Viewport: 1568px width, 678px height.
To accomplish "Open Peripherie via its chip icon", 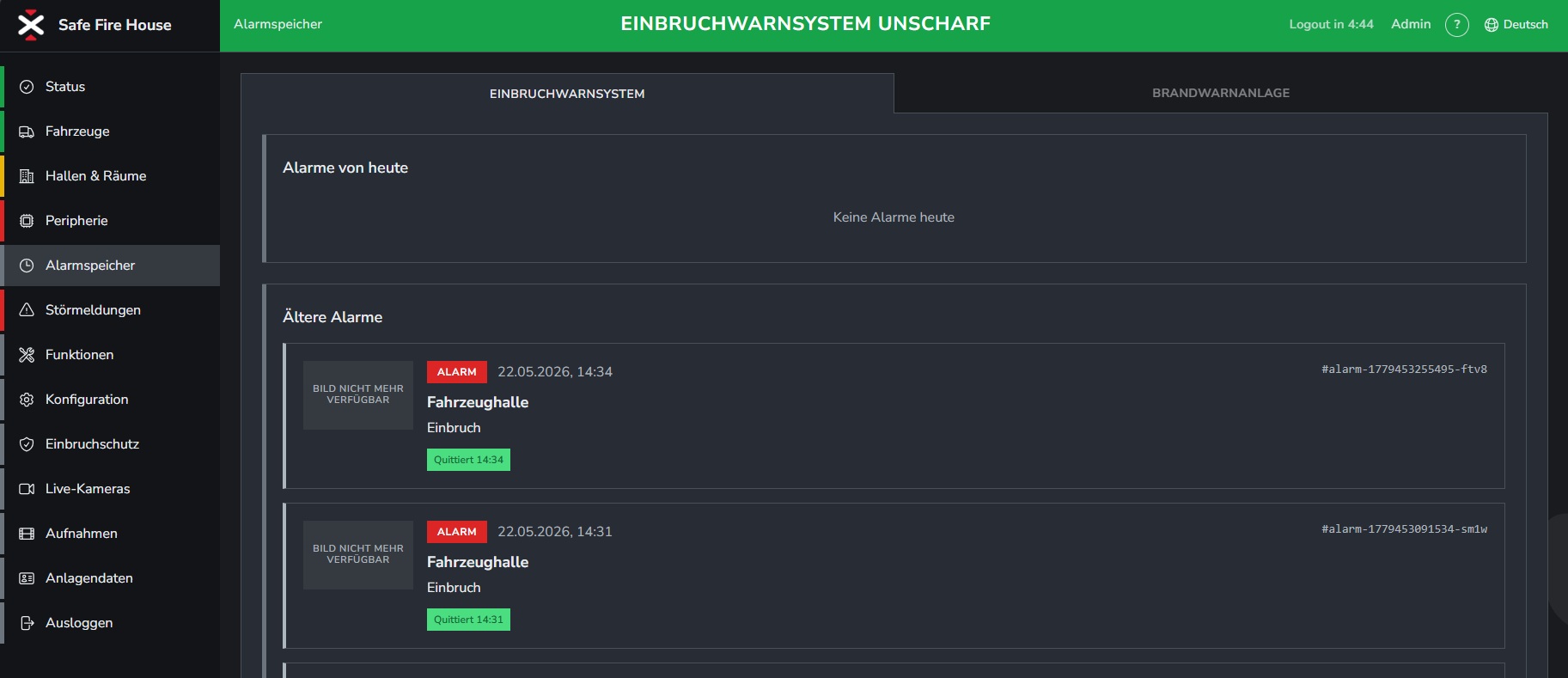I will tap(27, 221).
